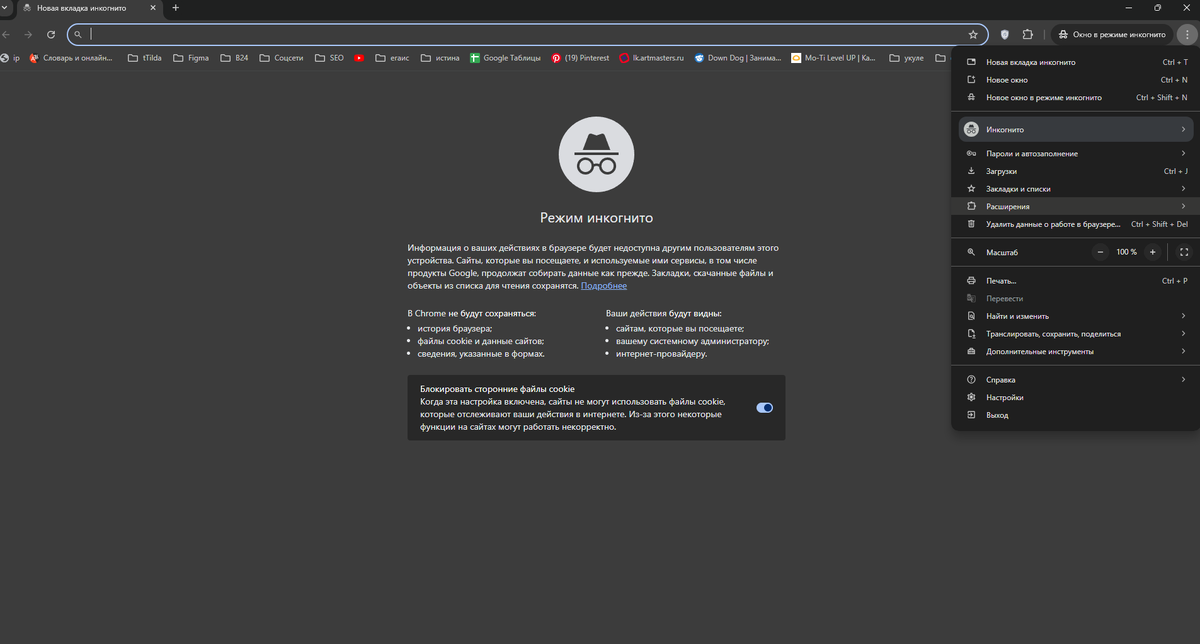
Task: Expand 'Найти и изменить' submenu
Action: click(x=1076, y=316)
